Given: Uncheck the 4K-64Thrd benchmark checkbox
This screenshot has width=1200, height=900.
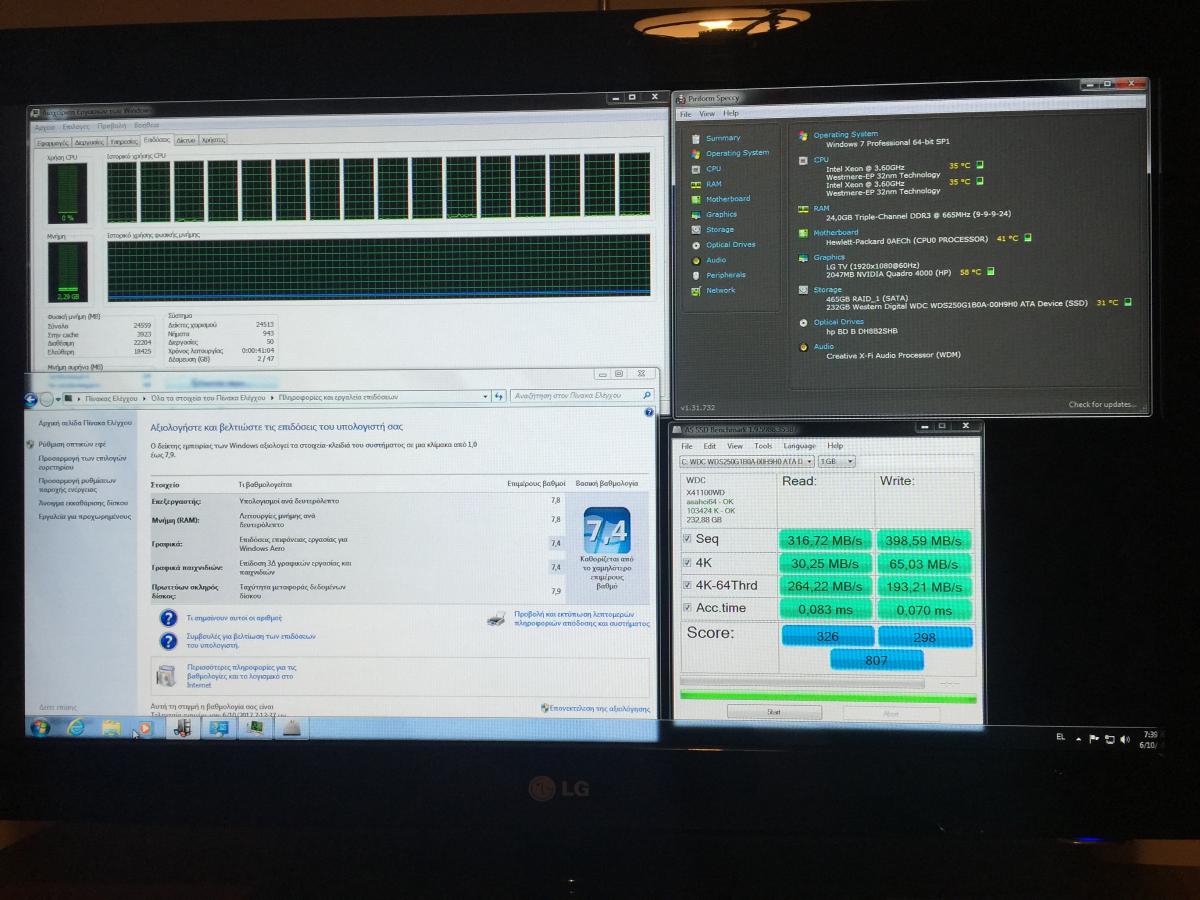Looking at the screenshot, I should 687,585.
